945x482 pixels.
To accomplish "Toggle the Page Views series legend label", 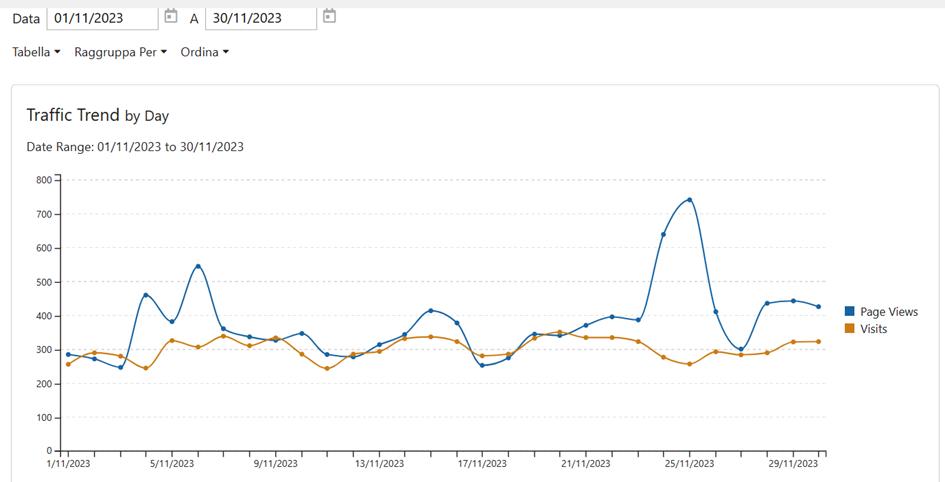I will (x=888, y=312).
